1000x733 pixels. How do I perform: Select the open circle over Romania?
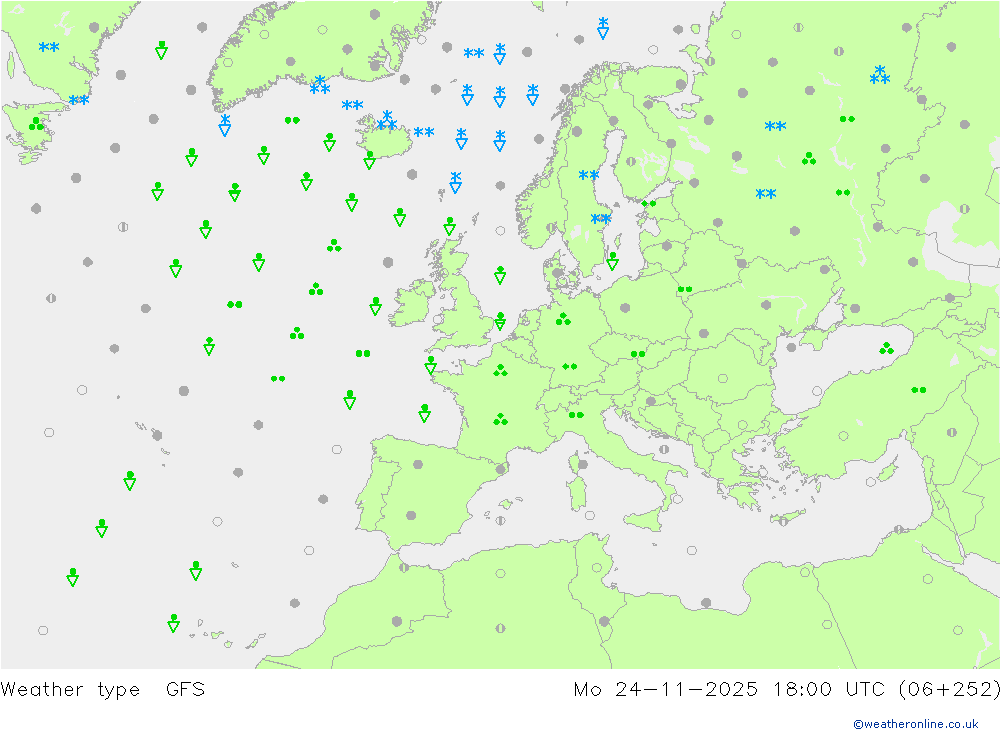(x=723, y=378)
